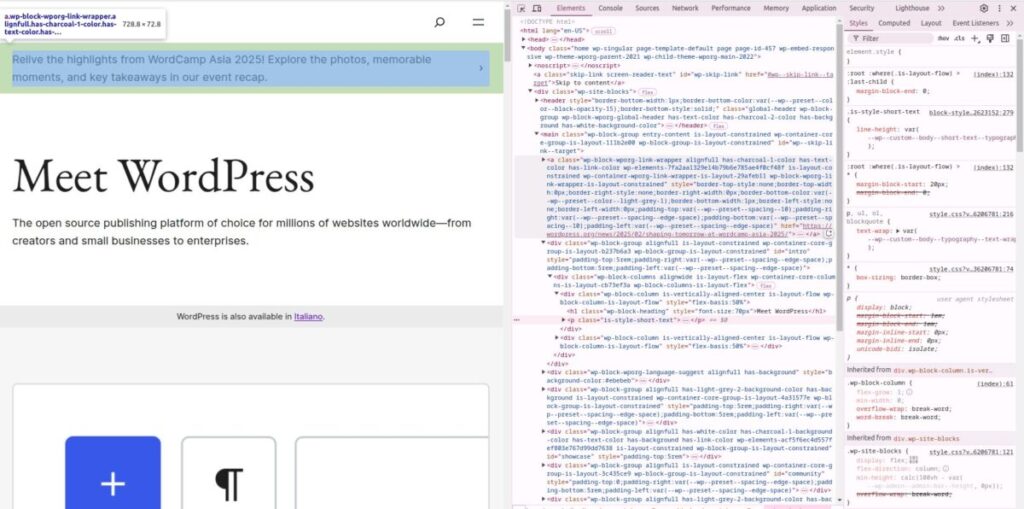Viewport: 1024px width, 509px height.
Task: Show more DevTools main tabs chevron
Action: [941, 8]
